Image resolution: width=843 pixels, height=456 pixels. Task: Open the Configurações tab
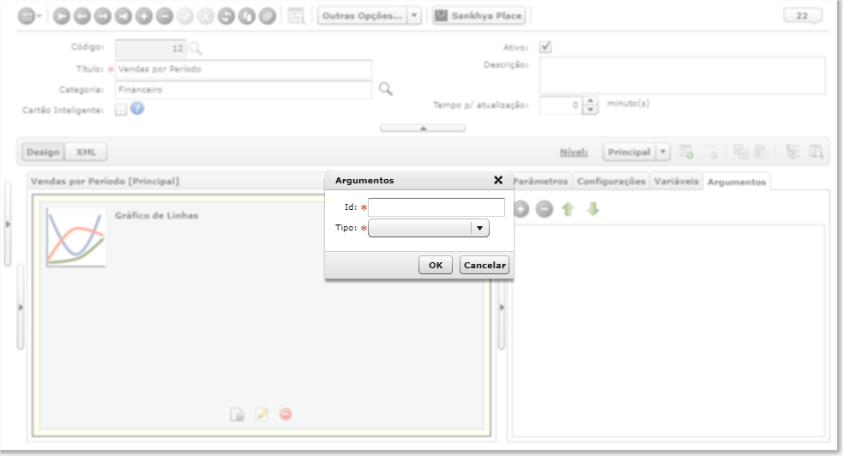611,181
